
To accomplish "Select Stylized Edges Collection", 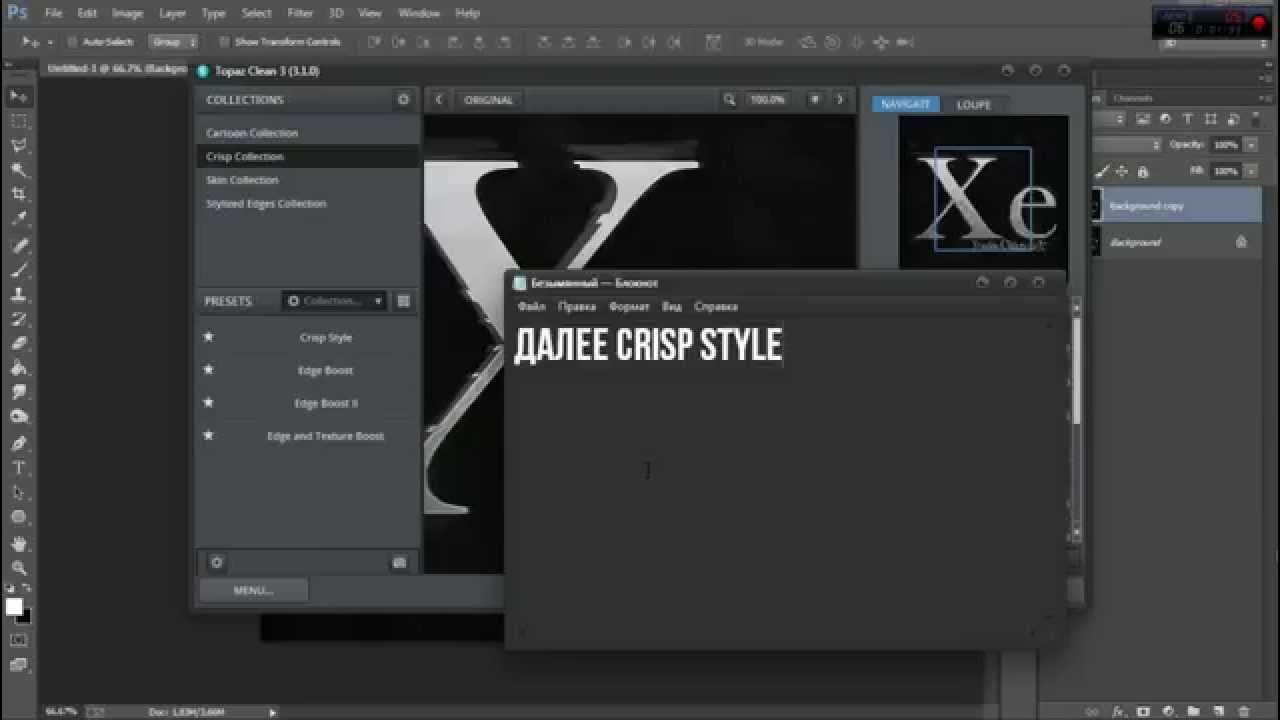I will click(x=266, y=203).
